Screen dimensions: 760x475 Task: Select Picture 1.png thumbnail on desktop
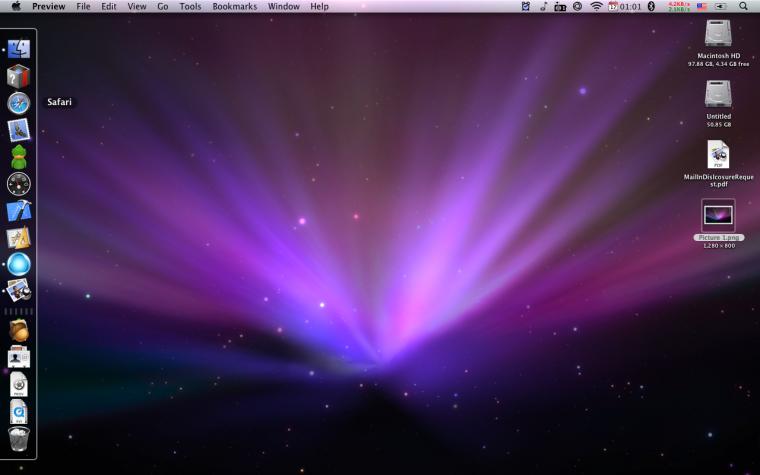(718, 215)
